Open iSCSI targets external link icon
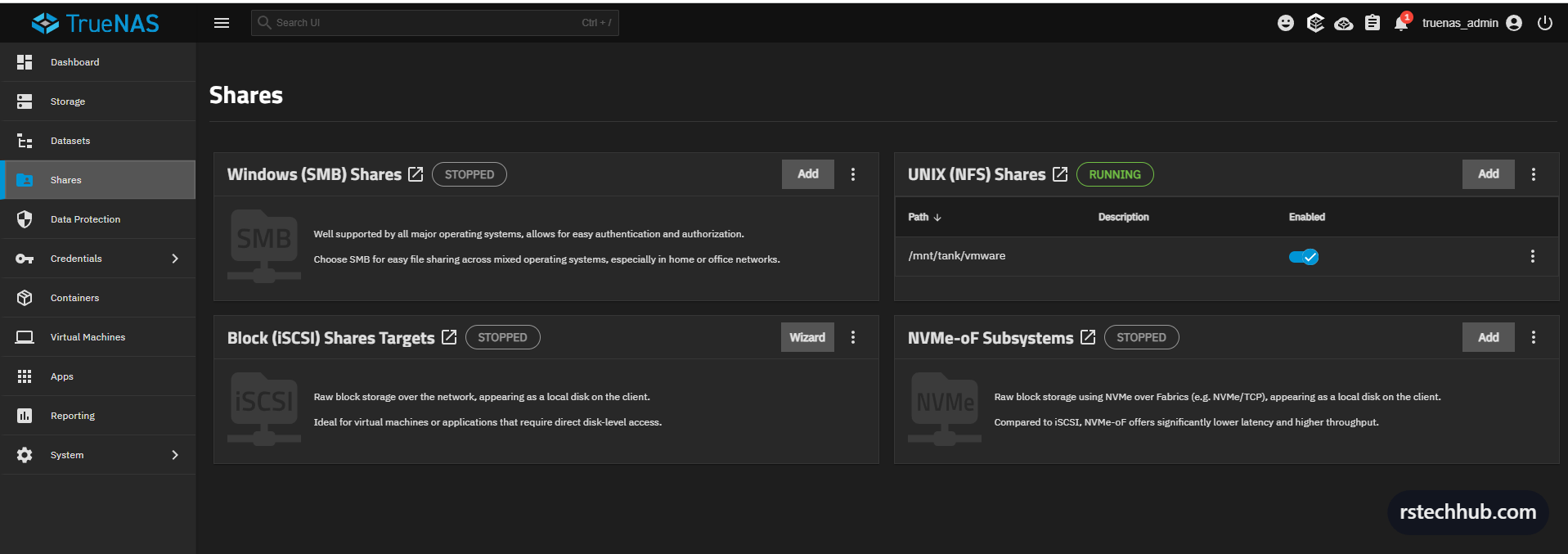This screenshot has height=554, width=1568. pyautogui.click(x=449, y=337)
